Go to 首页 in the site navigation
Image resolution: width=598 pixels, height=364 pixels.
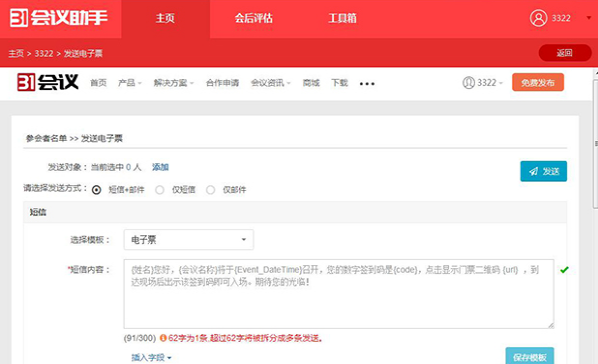(98, 83)
